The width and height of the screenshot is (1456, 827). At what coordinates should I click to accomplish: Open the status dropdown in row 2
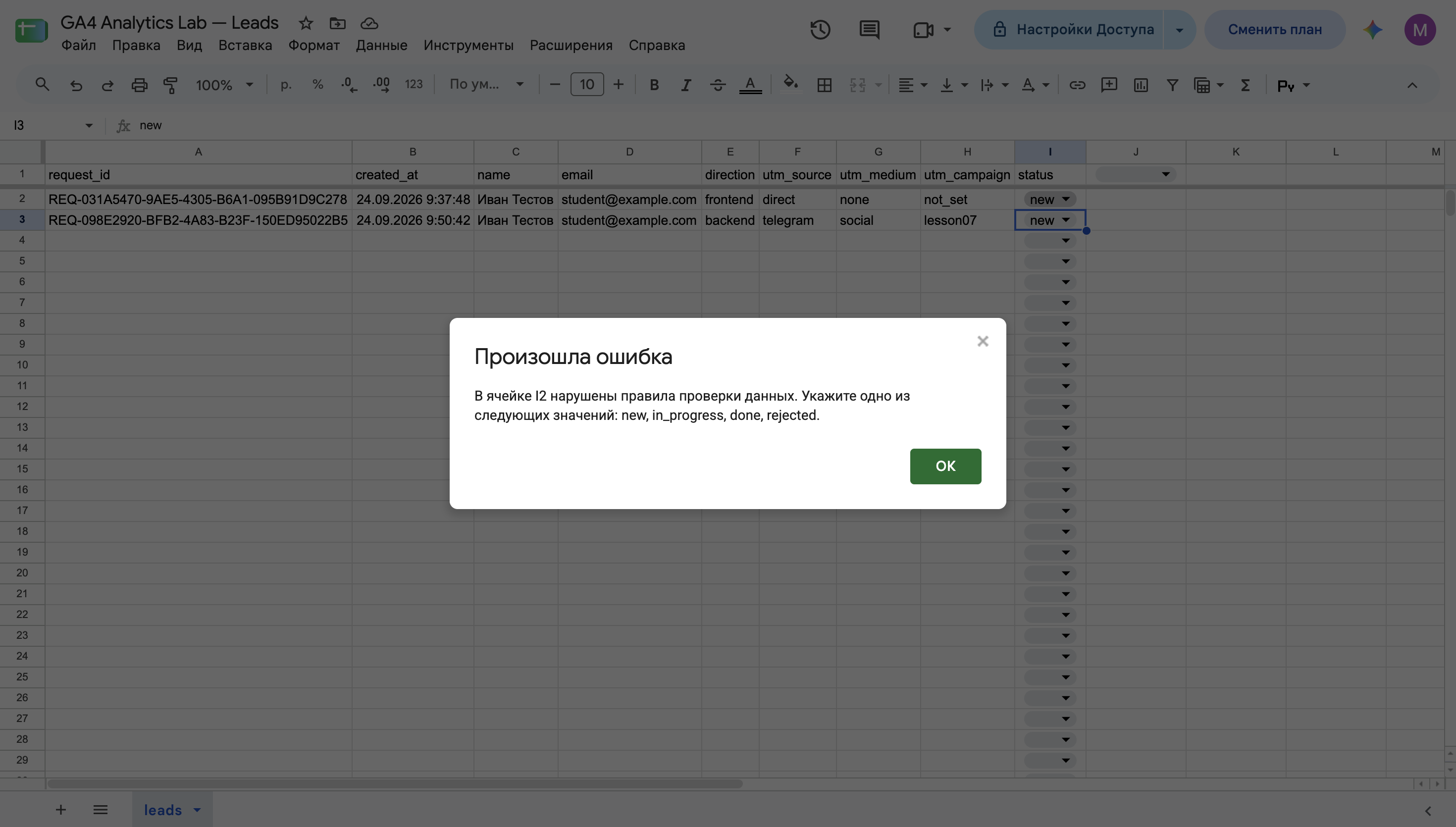pyautogui.click(x=1049, y=200)
